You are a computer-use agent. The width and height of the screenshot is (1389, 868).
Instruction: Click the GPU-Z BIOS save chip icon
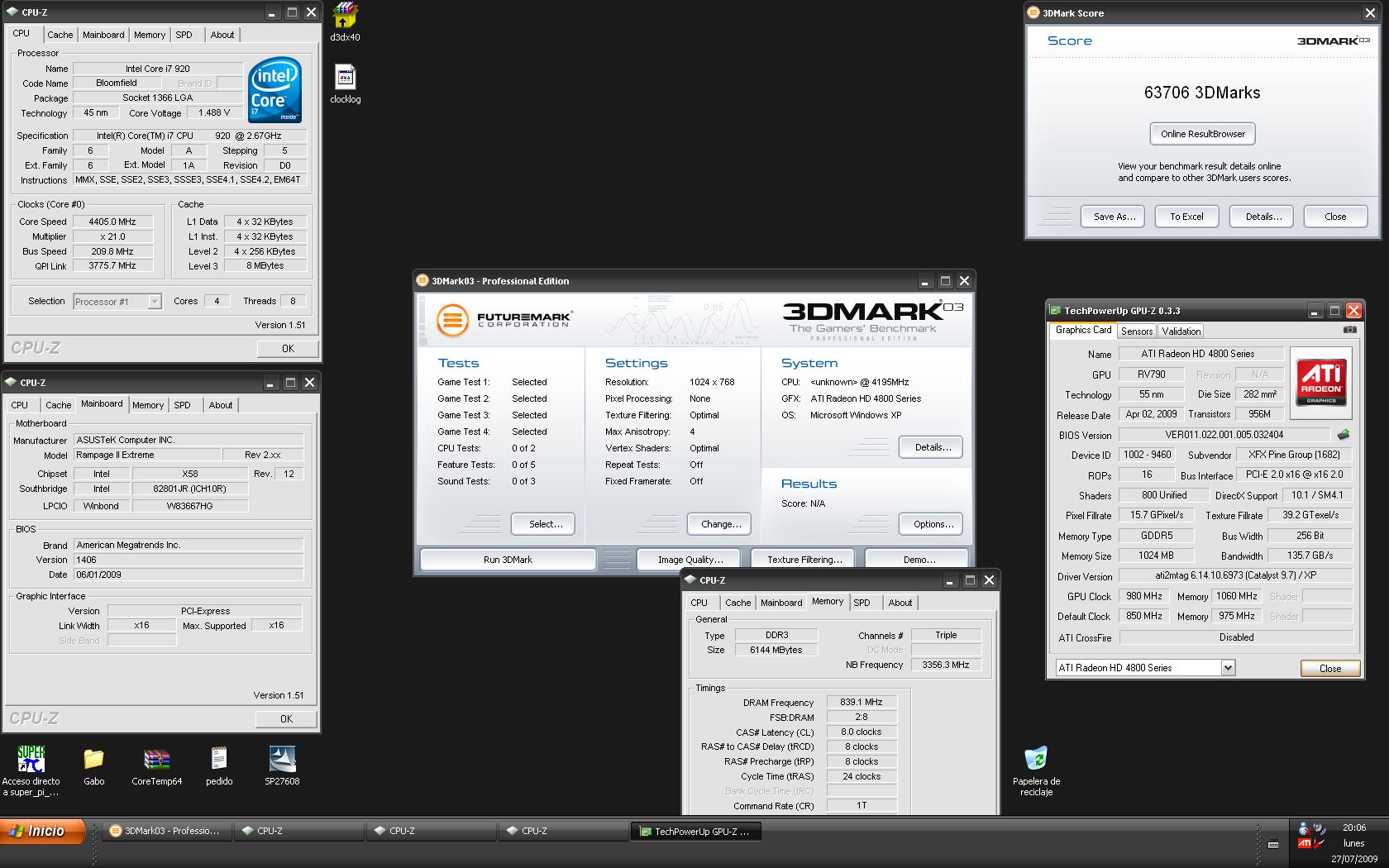click(1344, 434)
